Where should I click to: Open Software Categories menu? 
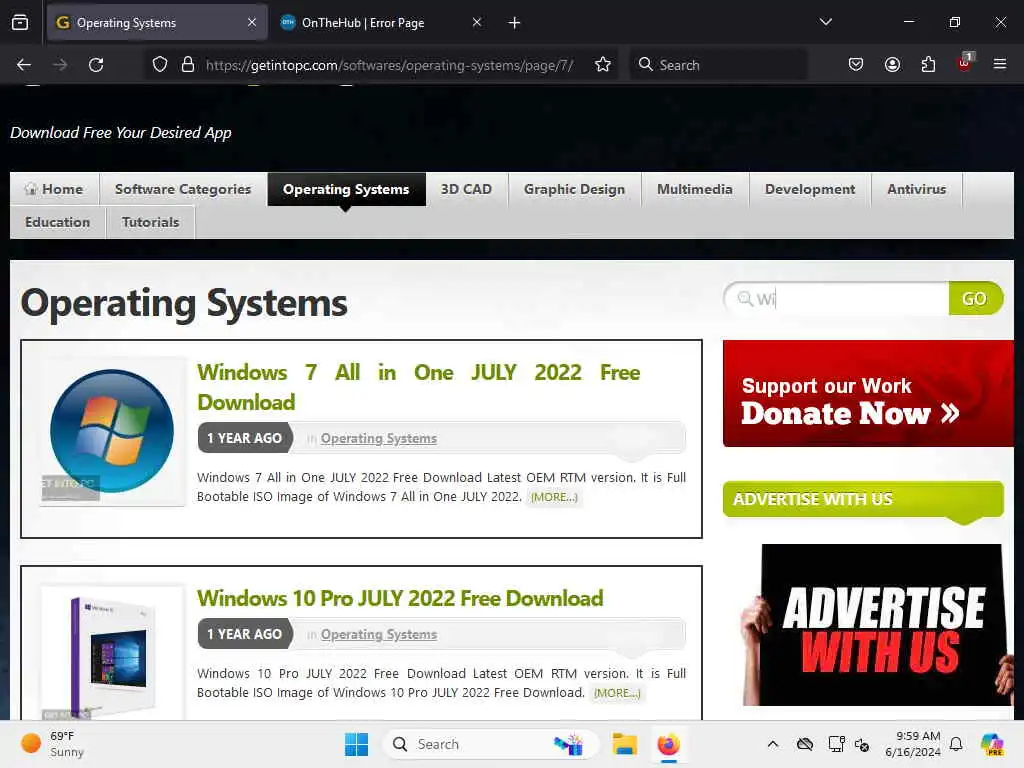coord(183,189)
